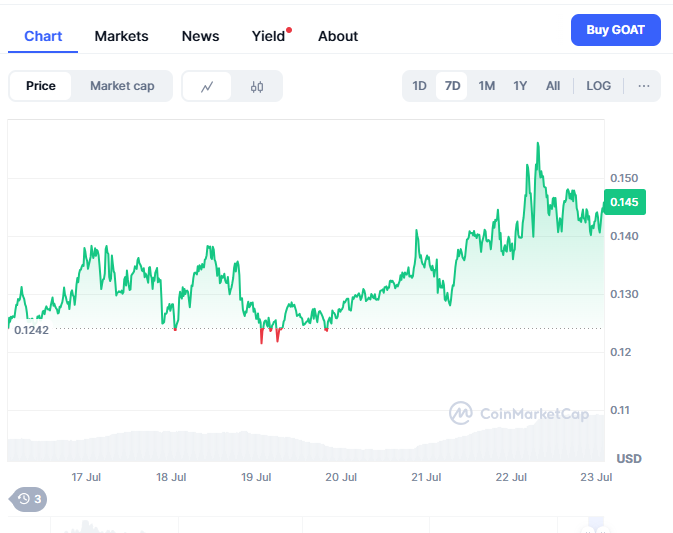
Task: Select the 7D time range
Action: pyautogui.click(x=452, y=86)
